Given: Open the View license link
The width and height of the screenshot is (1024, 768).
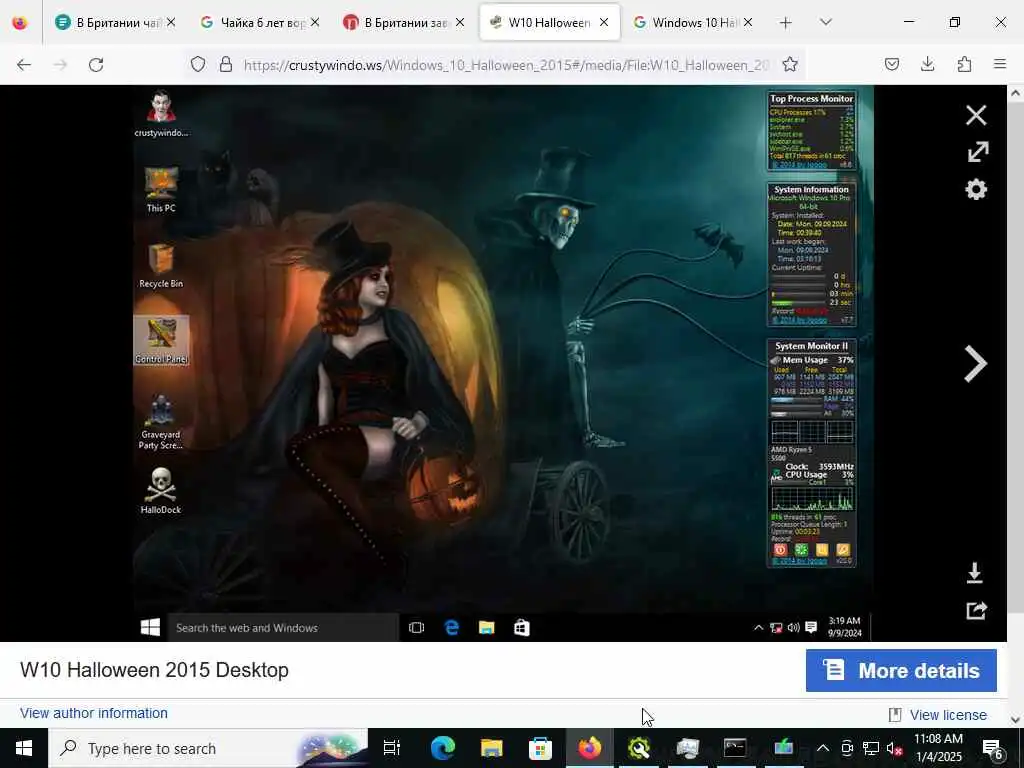Looking at the screenshot, I should [x=948, y=715].
